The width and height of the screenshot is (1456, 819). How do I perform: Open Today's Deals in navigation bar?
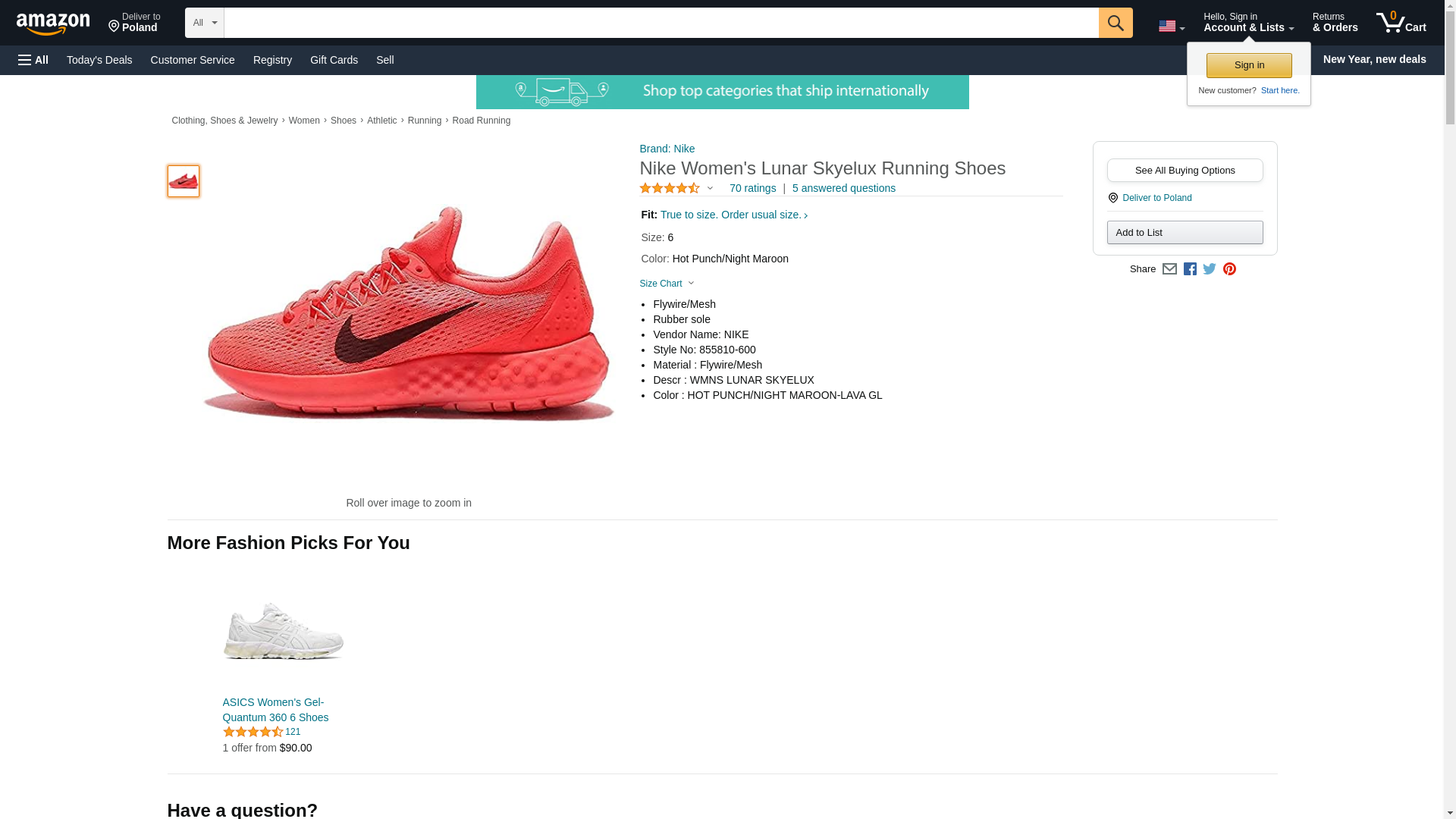[99, 60]
